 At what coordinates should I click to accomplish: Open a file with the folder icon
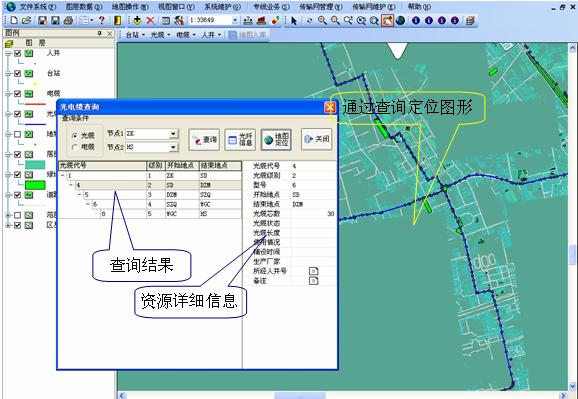[26, 20]
